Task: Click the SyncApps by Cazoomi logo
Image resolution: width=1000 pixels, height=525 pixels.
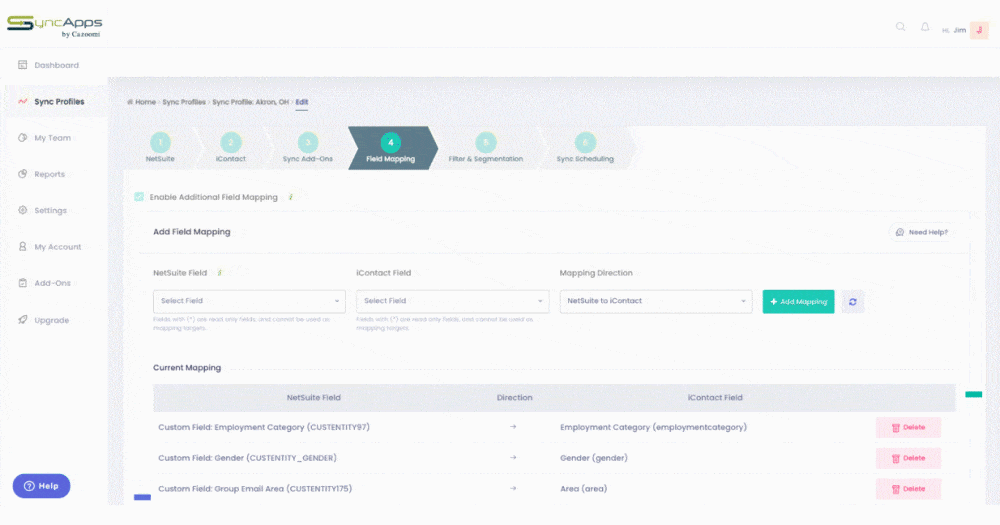Action: [x=55, y=26]
